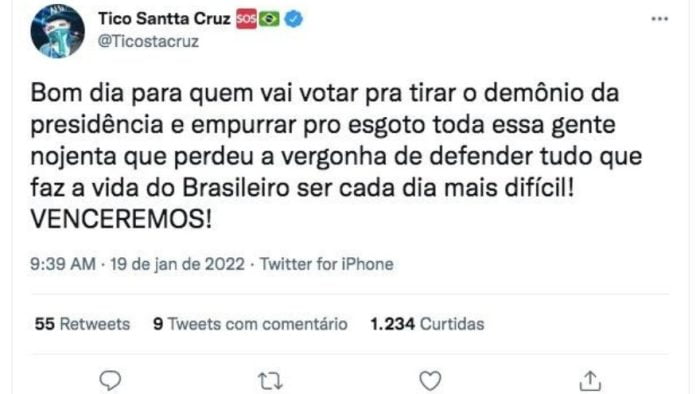Click Tico Santta Cruz profile avatar
Image resolution: width=700 pixels, height=394 pixels.
[x=57, y=31]
